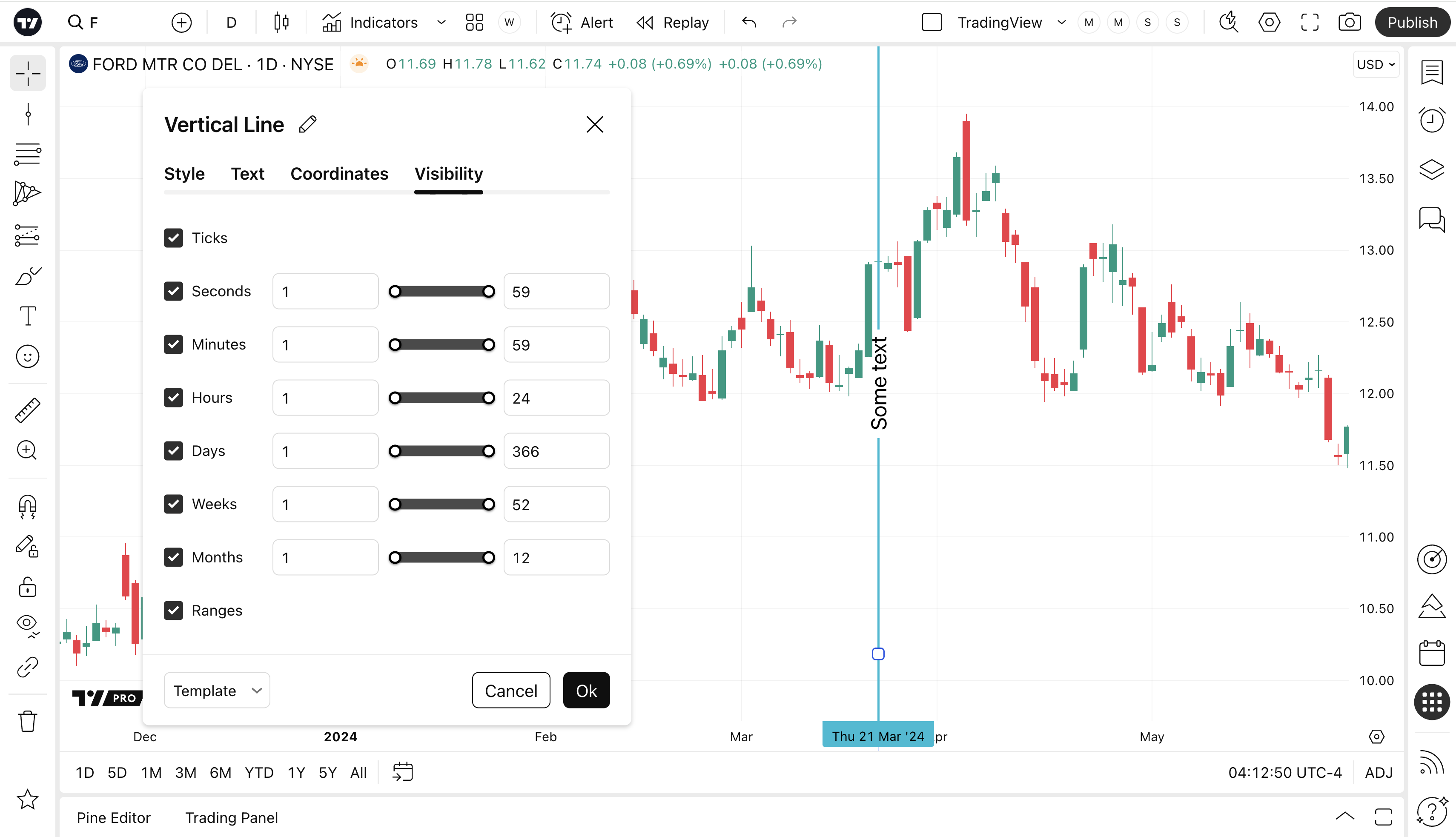
Task: Toggle the Ranges checkbox off
Action: 174,611
